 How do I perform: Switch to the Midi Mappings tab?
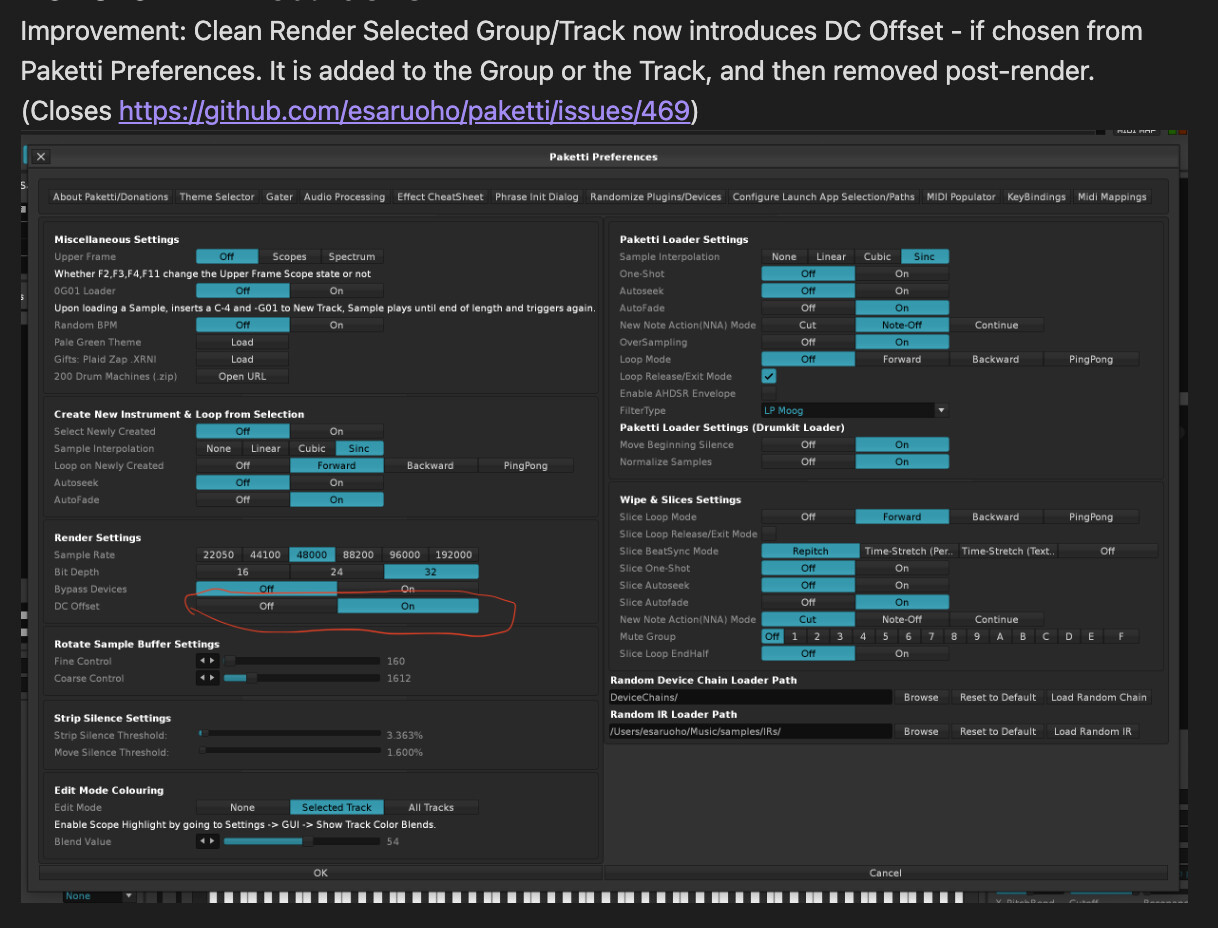1112,197
